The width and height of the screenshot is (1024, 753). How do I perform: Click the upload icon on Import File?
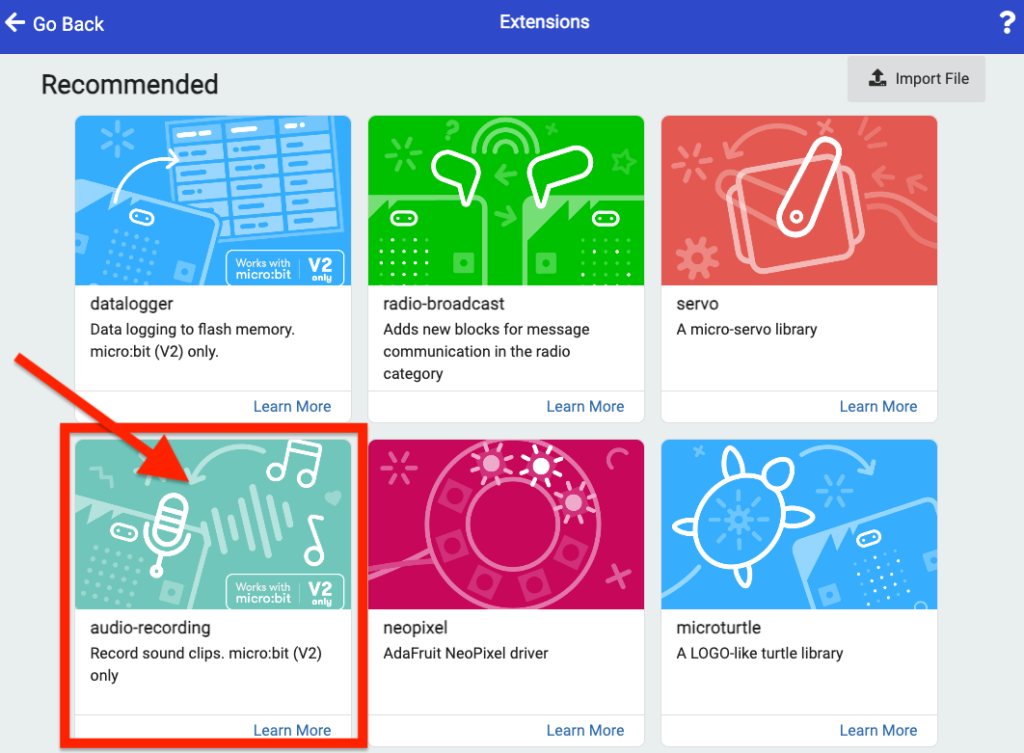pyautogui.click(x=877, y=78)
